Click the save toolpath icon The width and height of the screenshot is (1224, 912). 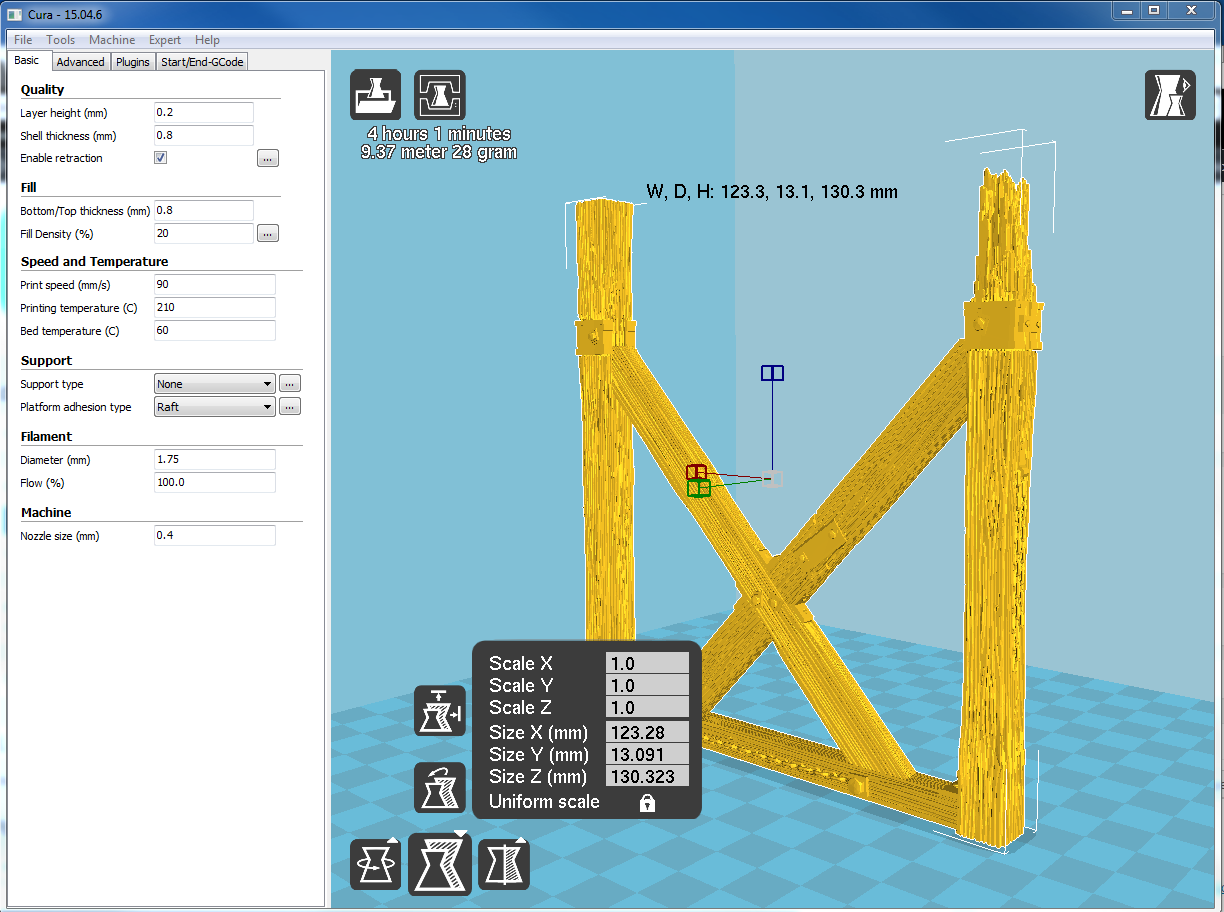pyautogui.click(x=440, y=95)
